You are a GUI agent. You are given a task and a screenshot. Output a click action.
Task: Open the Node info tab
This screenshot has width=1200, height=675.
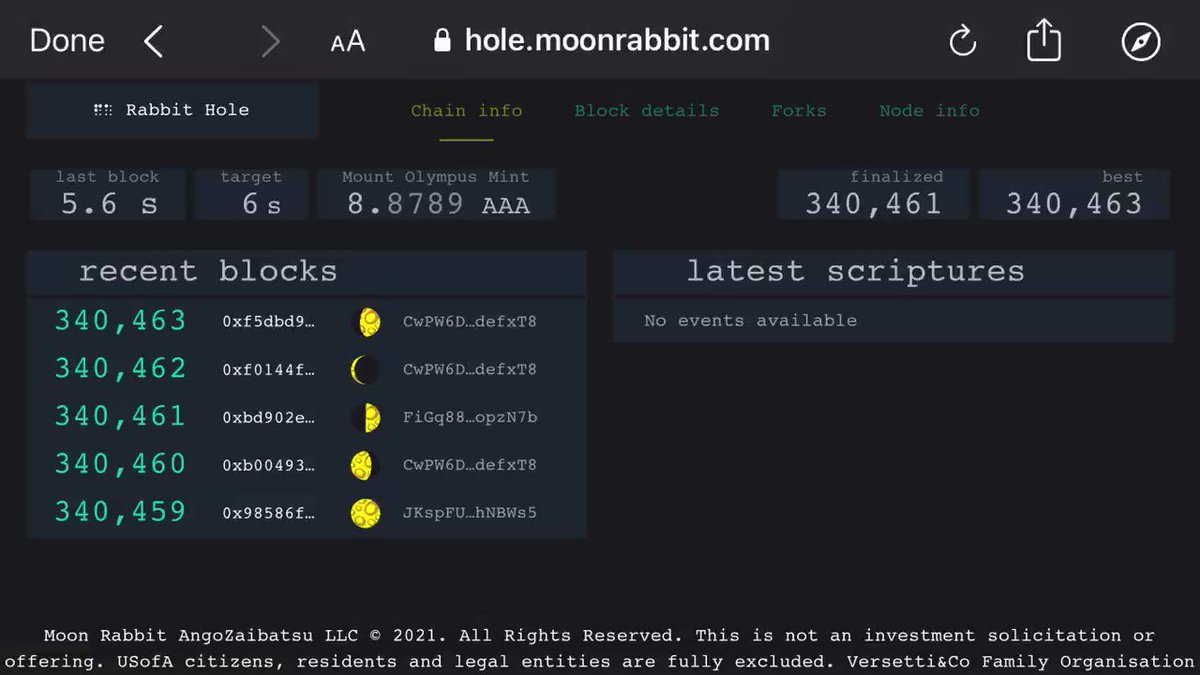[929, 110]
